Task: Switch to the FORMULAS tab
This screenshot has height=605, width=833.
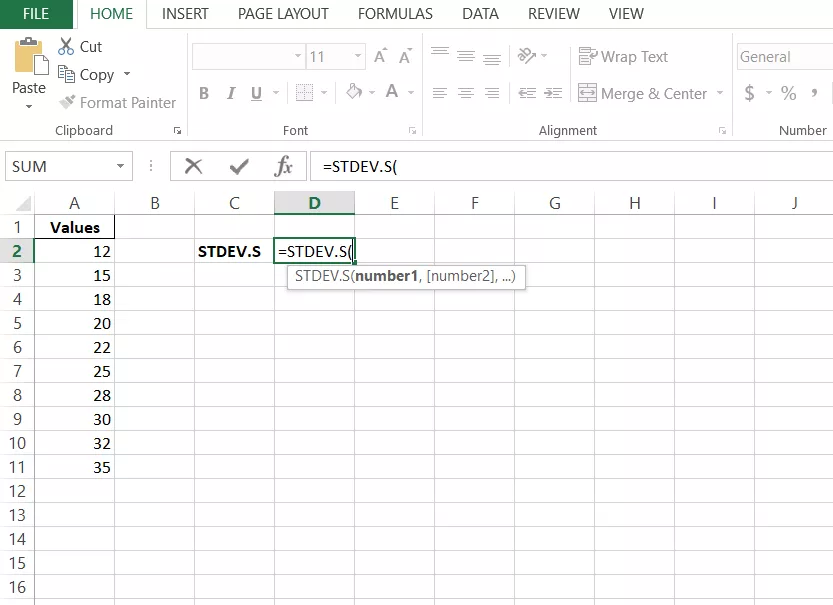Action: coord(395,14)
